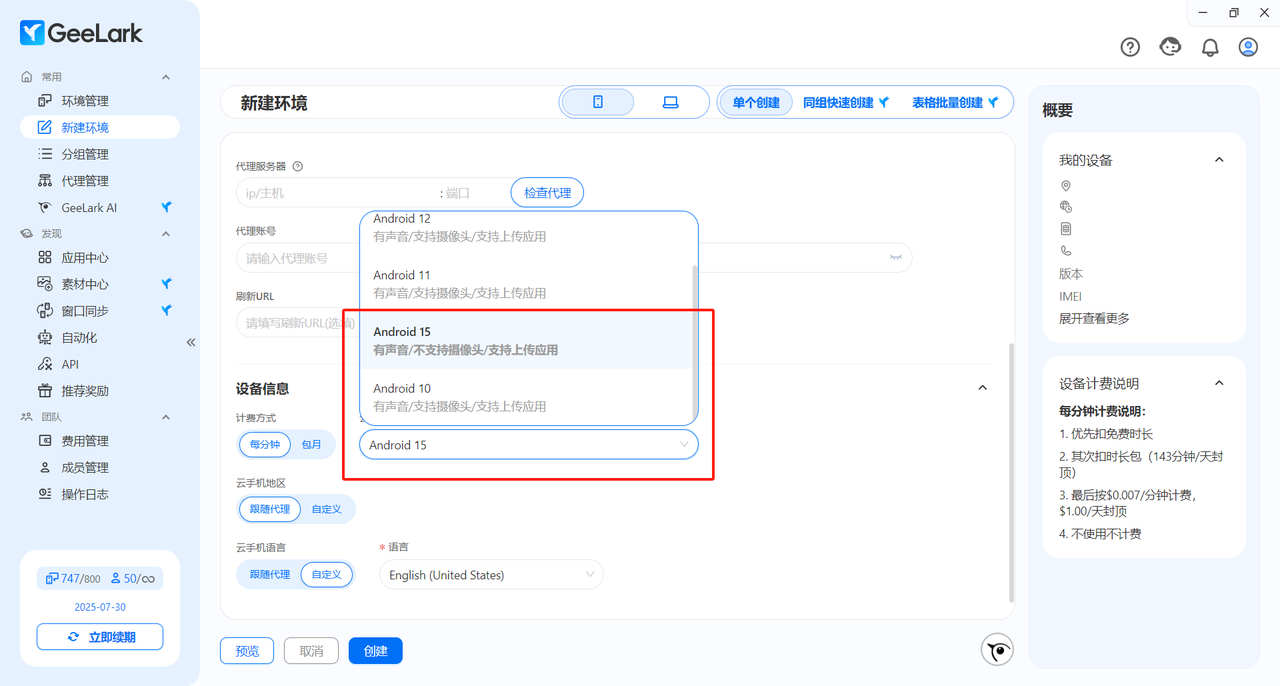Open the customer support face icon
The height and width of the screenshot is (686, 1280).
click(x=1170, y=47)
